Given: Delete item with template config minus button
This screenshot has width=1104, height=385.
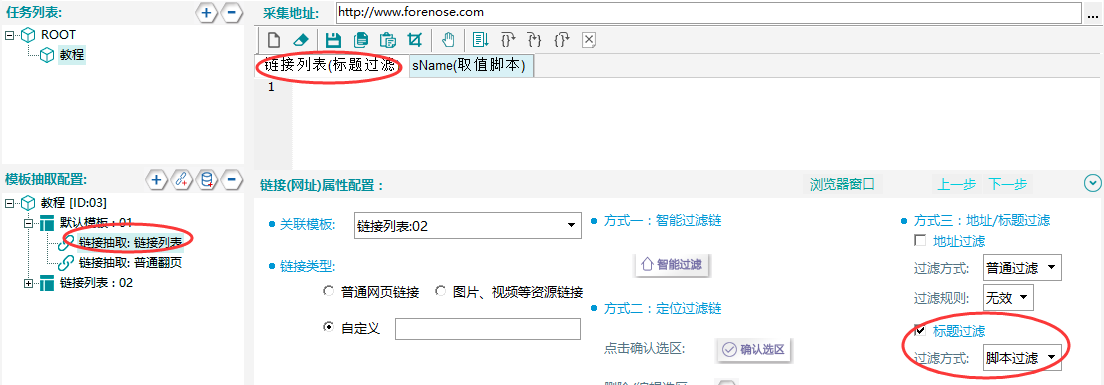Looking at the screenshot, I should point(232,179).
